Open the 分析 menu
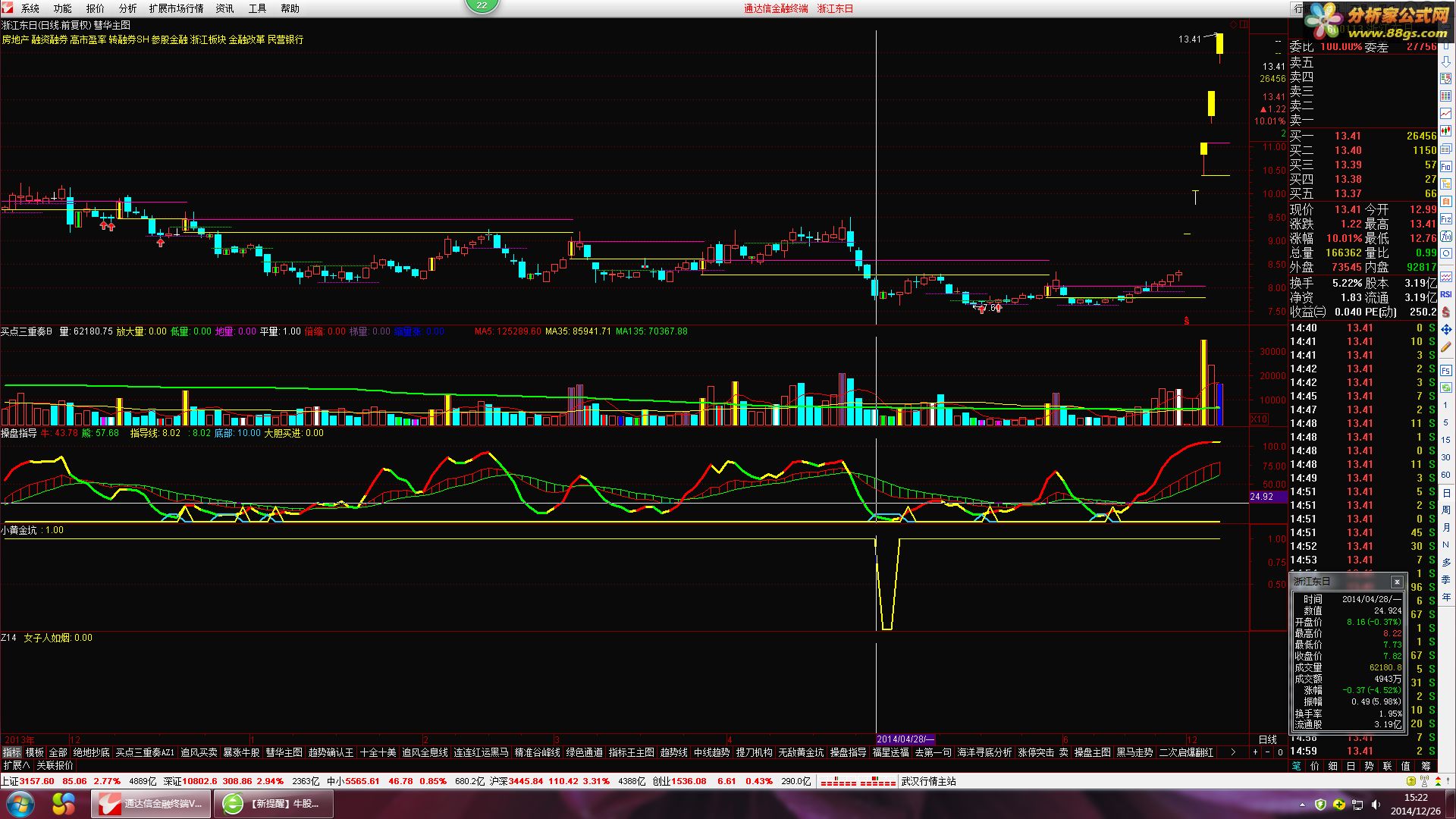This screenshot has height=819, width=1456. tap(128, 8)
